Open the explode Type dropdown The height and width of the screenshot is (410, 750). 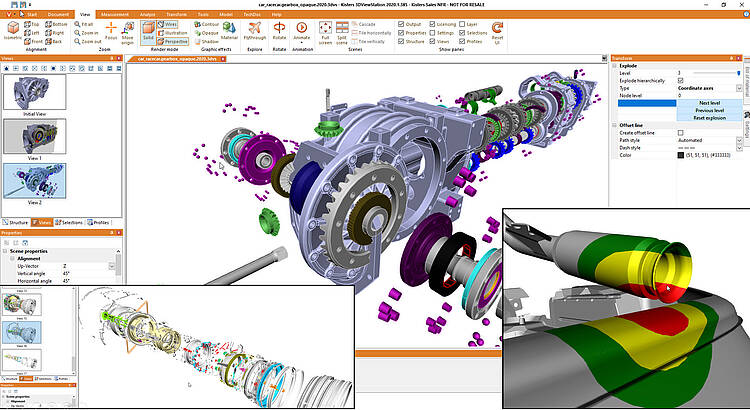739,88
